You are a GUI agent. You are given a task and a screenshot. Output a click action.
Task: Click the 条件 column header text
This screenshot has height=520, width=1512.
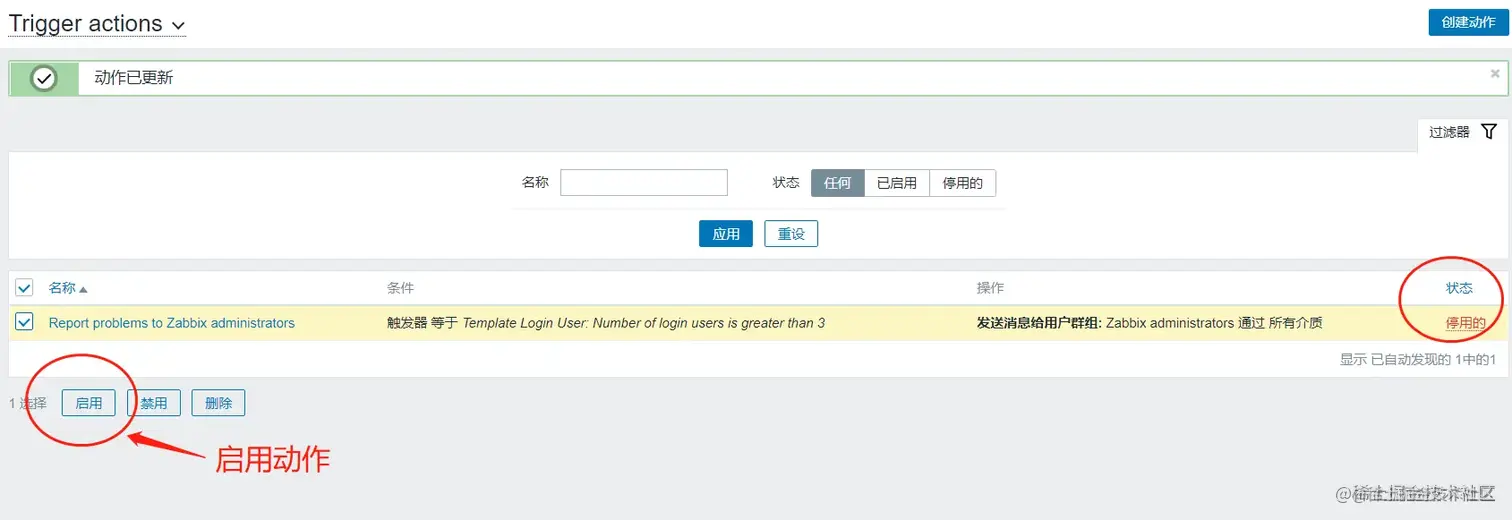[x=400, y=288]
